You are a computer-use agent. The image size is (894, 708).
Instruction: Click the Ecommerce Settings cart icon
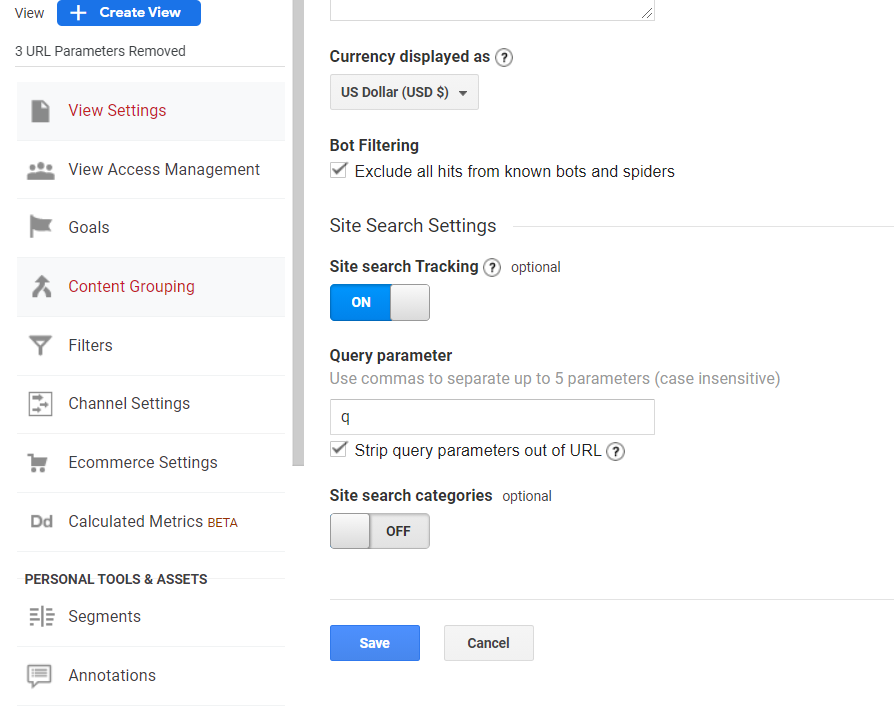[x=38, y=462]
